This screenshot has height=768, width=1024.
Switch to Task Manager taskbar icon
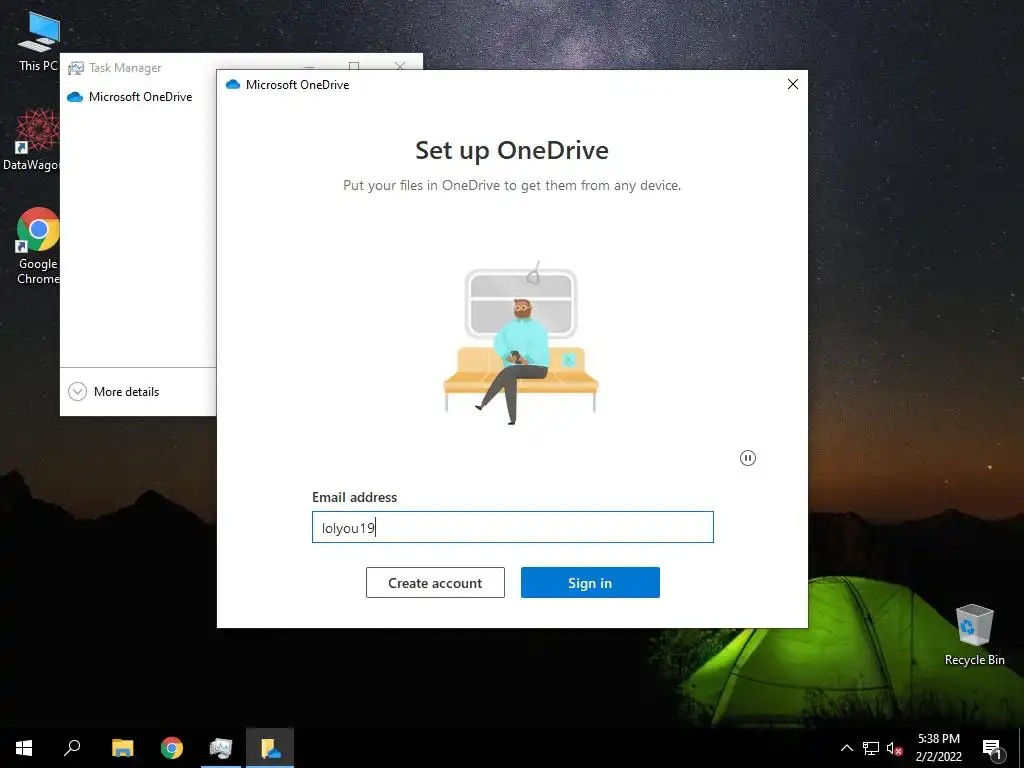tap(221, 748)
